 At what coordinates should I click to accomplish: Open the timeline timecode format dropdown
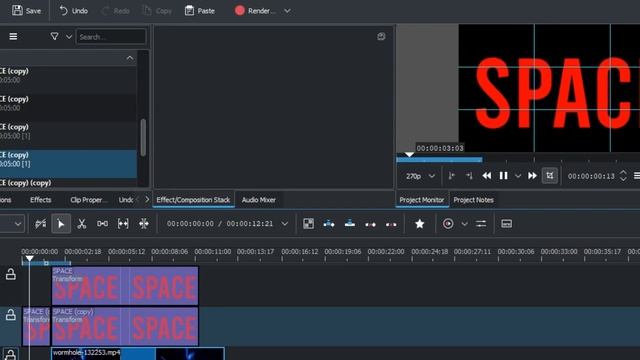coord(284,224)
